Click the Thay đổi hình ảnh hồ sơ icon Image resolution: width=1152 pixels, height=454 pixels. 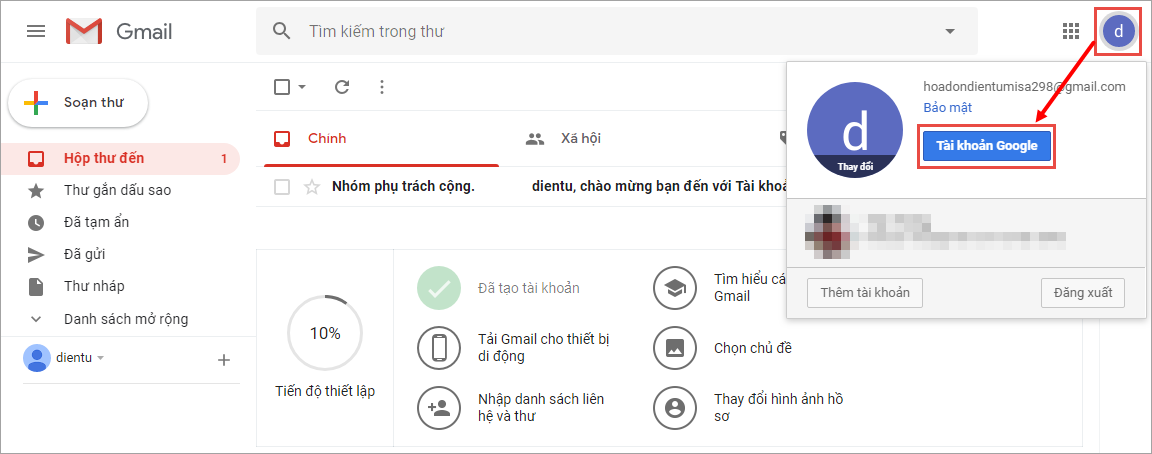click(675, 408)
